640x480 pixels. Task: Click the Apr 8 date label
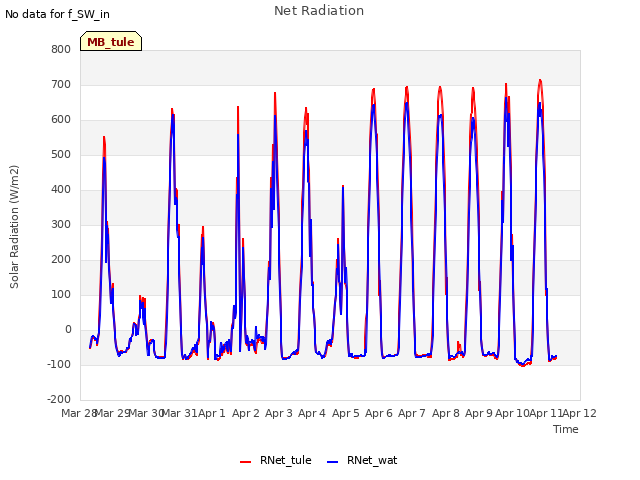pyautogui.click(x=446, y=413)
